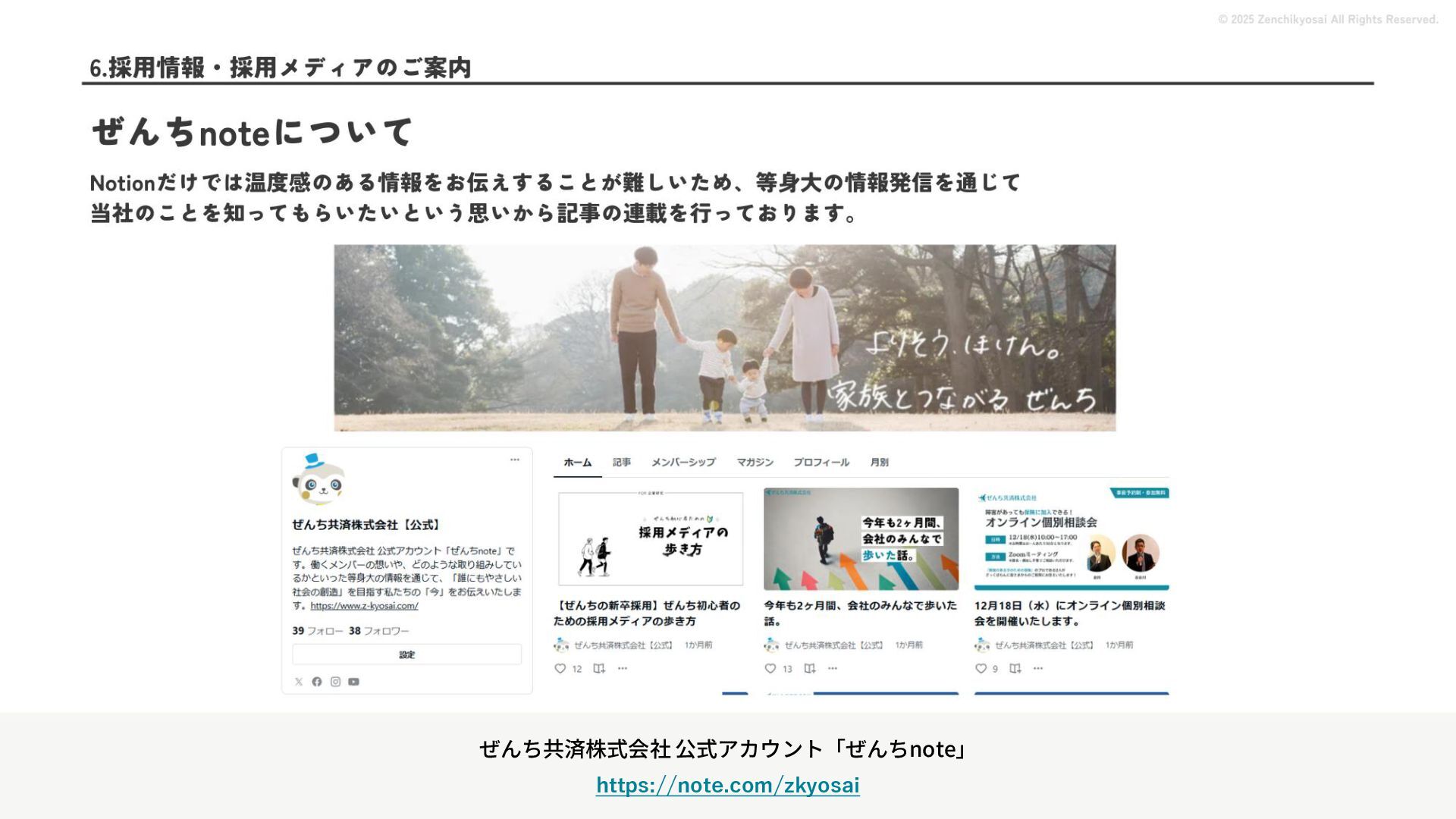Screen dimensions: 1456x819
Task: Add 採用メディアの歩き方 article to magazine
Action: click(599, 669)
